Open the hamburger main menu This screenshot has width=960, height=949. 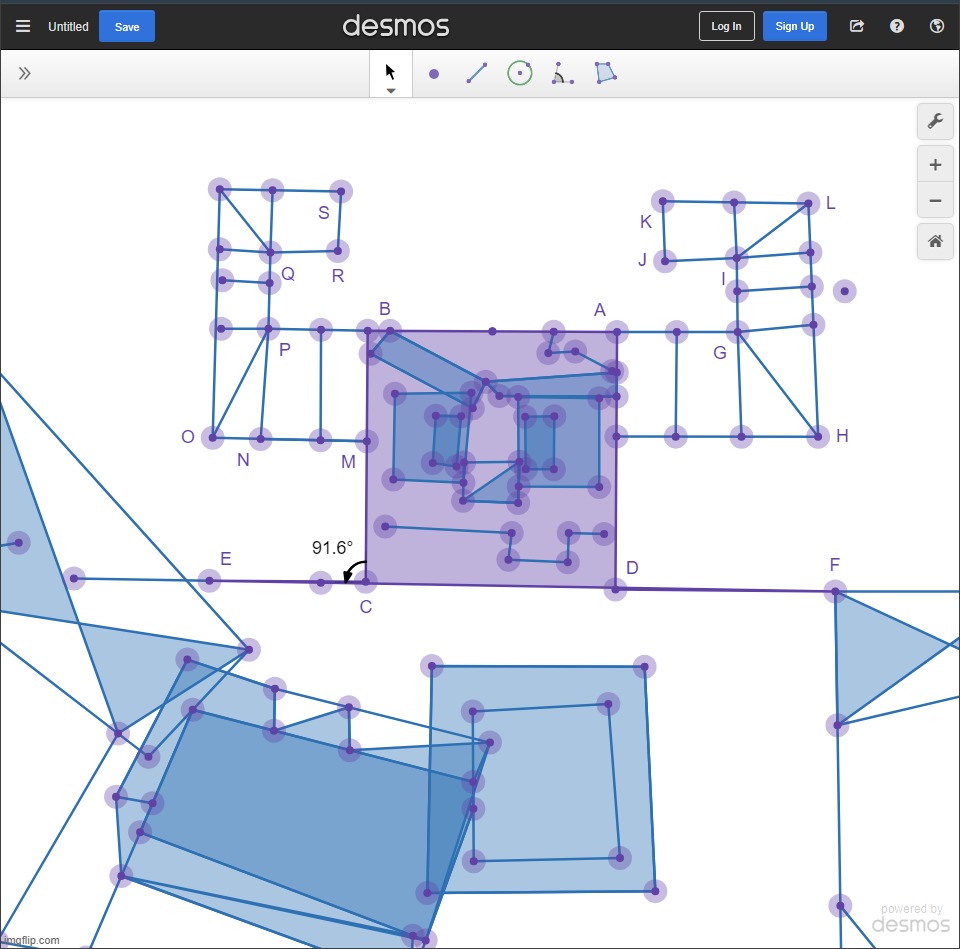(x=23, y=26)
